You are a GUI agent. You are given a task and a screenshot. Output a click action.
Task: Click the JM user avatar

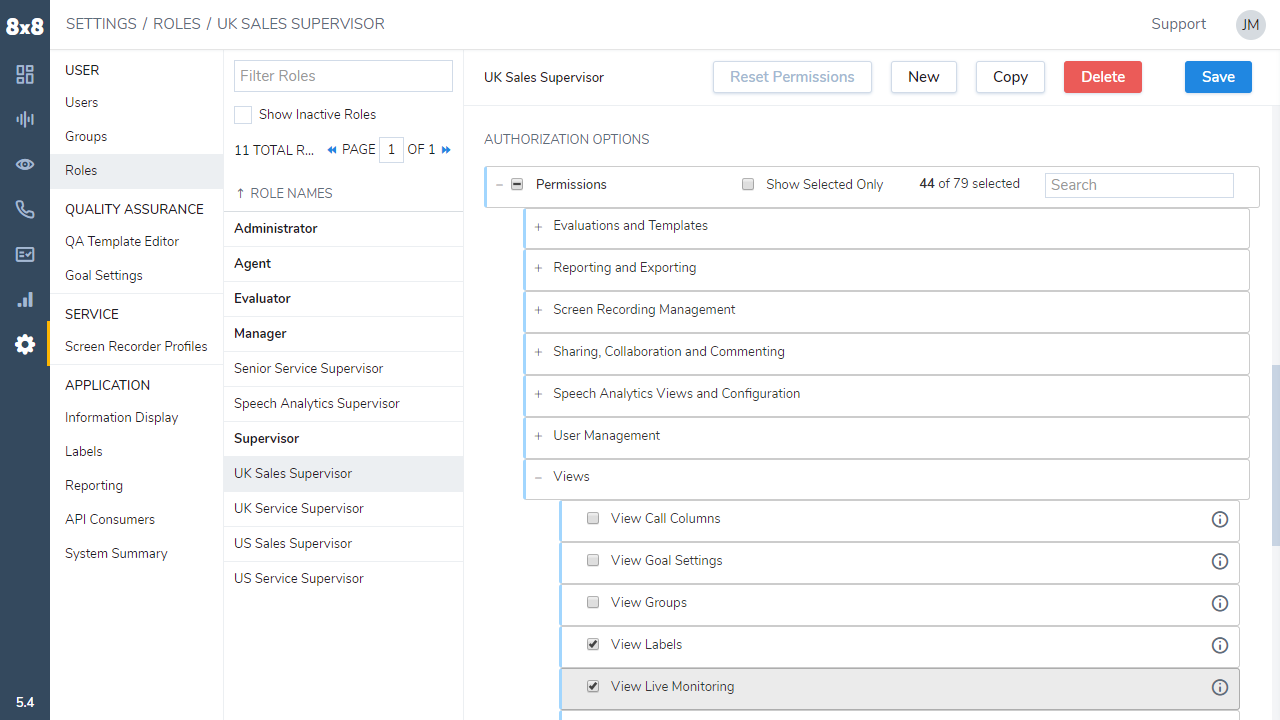tap(1250, 25)
